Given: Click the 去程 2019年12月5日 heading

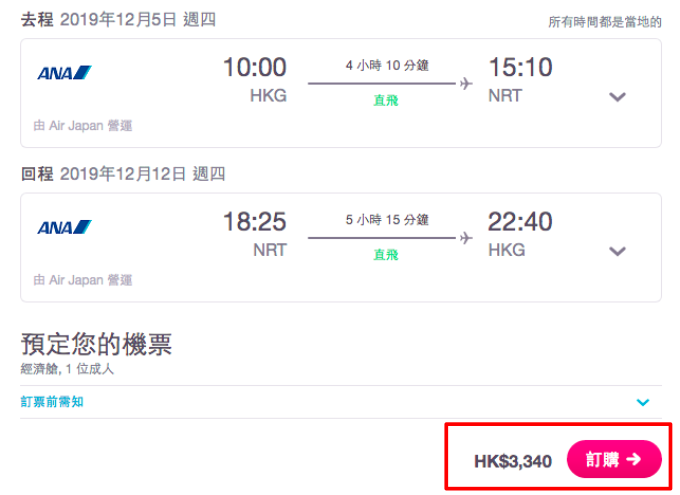Looking at the screenshot, I should [118, 20].
